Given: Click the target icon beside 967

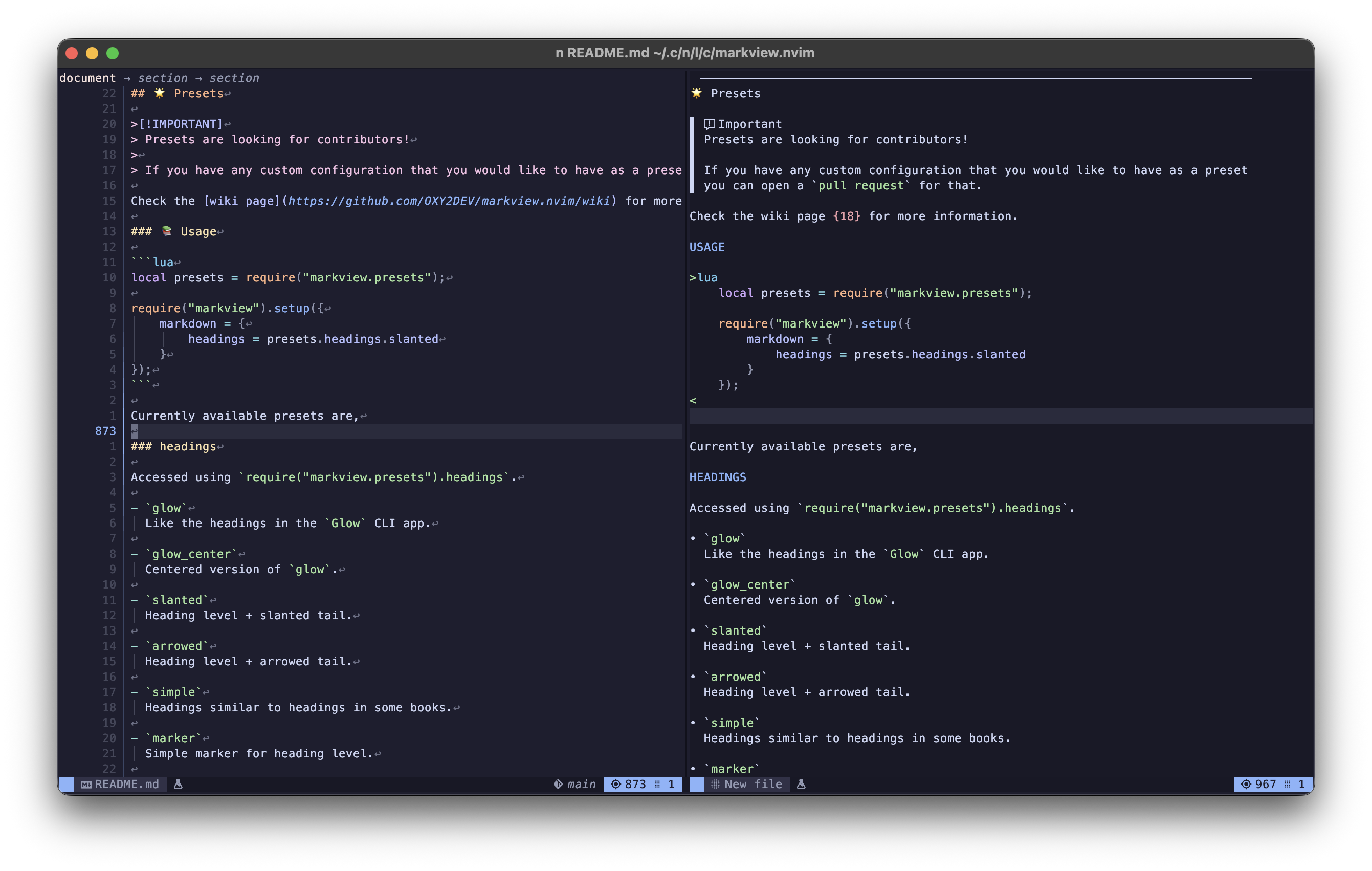Looking at the screenshot, I should point(1246,785).
